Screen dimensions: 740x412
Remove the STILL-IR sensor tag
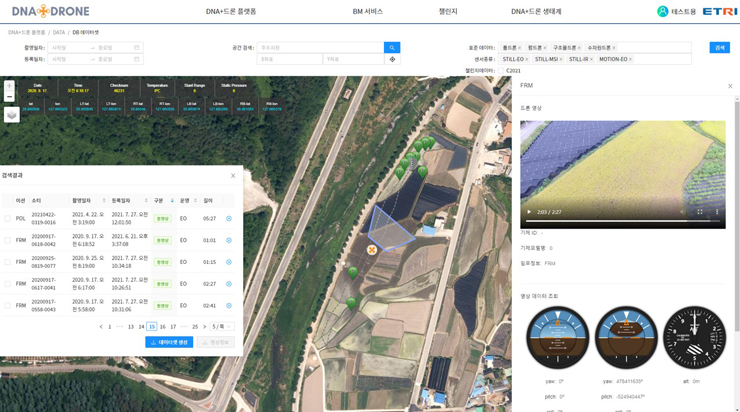click(591, 59)
